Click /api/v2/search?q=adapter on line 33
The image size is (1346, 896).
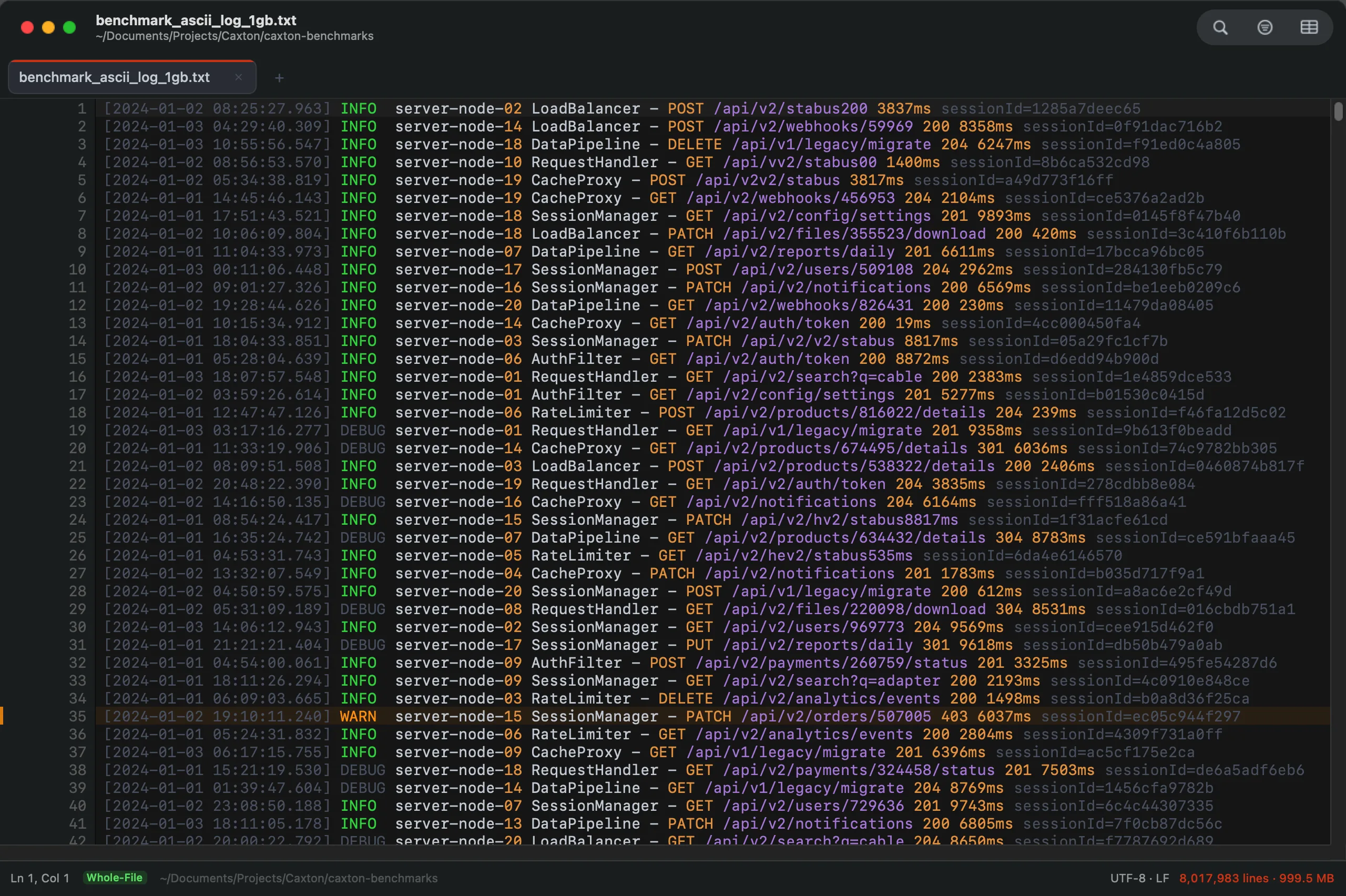(831, 680)
